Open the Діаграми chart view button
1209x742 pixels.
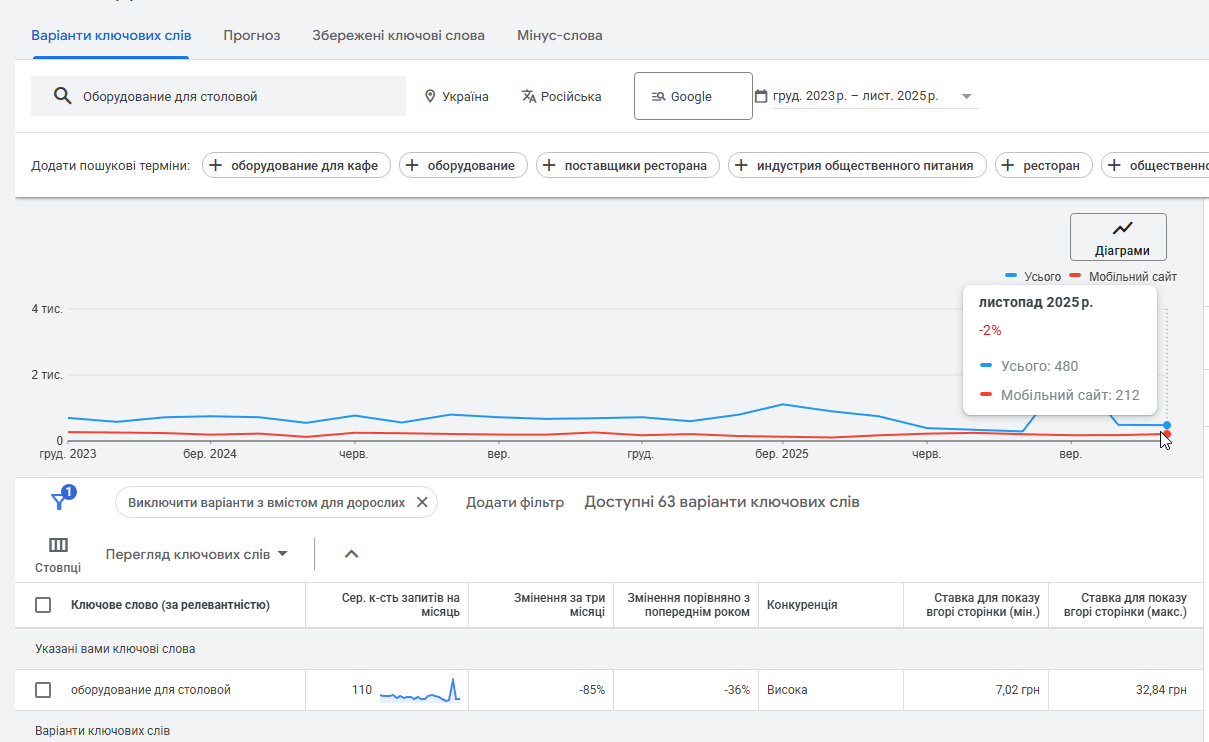click(x=1117, y=237)
